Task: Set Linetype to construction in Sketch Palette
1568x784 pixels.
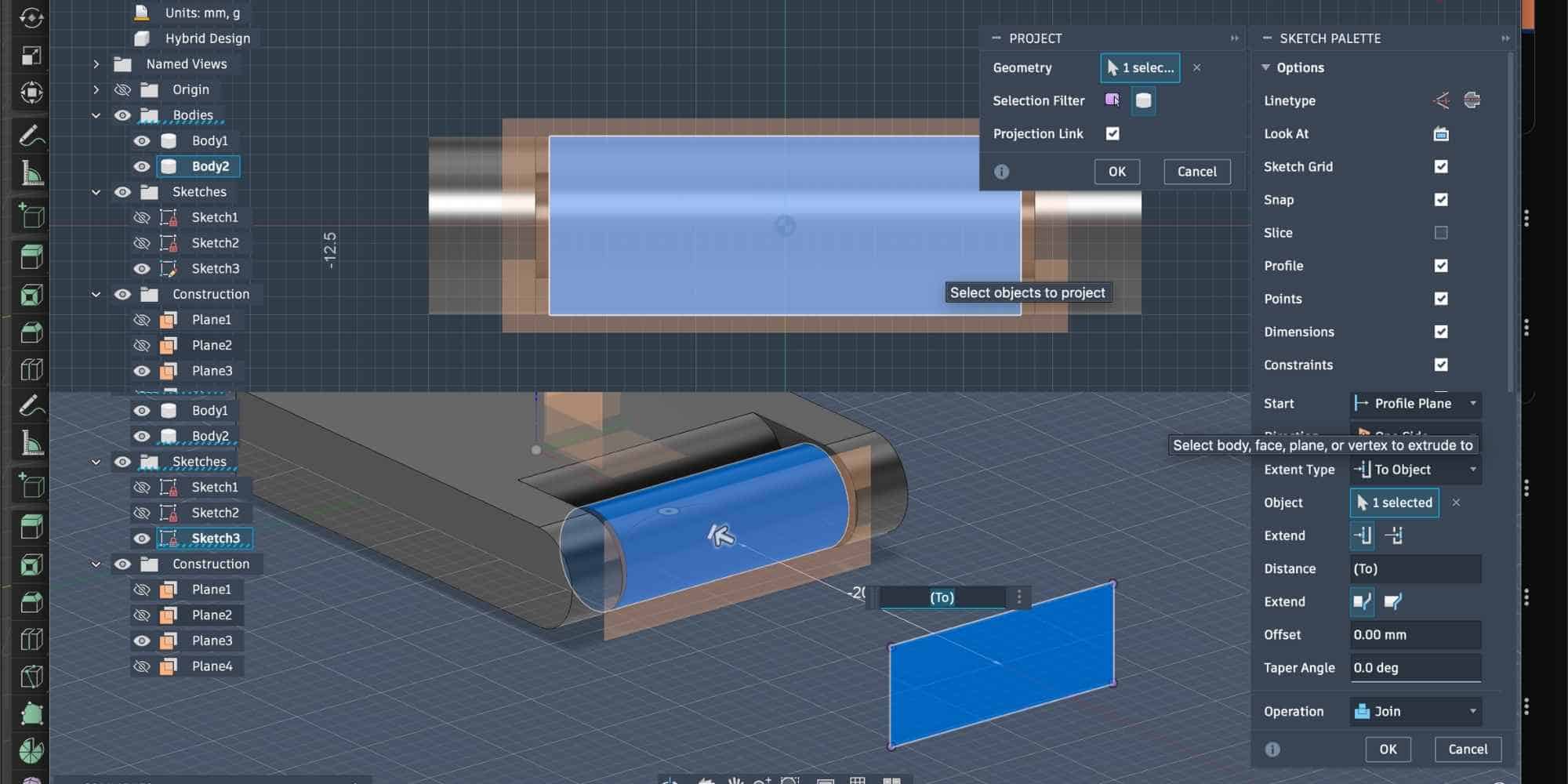Action: pyautogui.click(x=1441, y=100)
